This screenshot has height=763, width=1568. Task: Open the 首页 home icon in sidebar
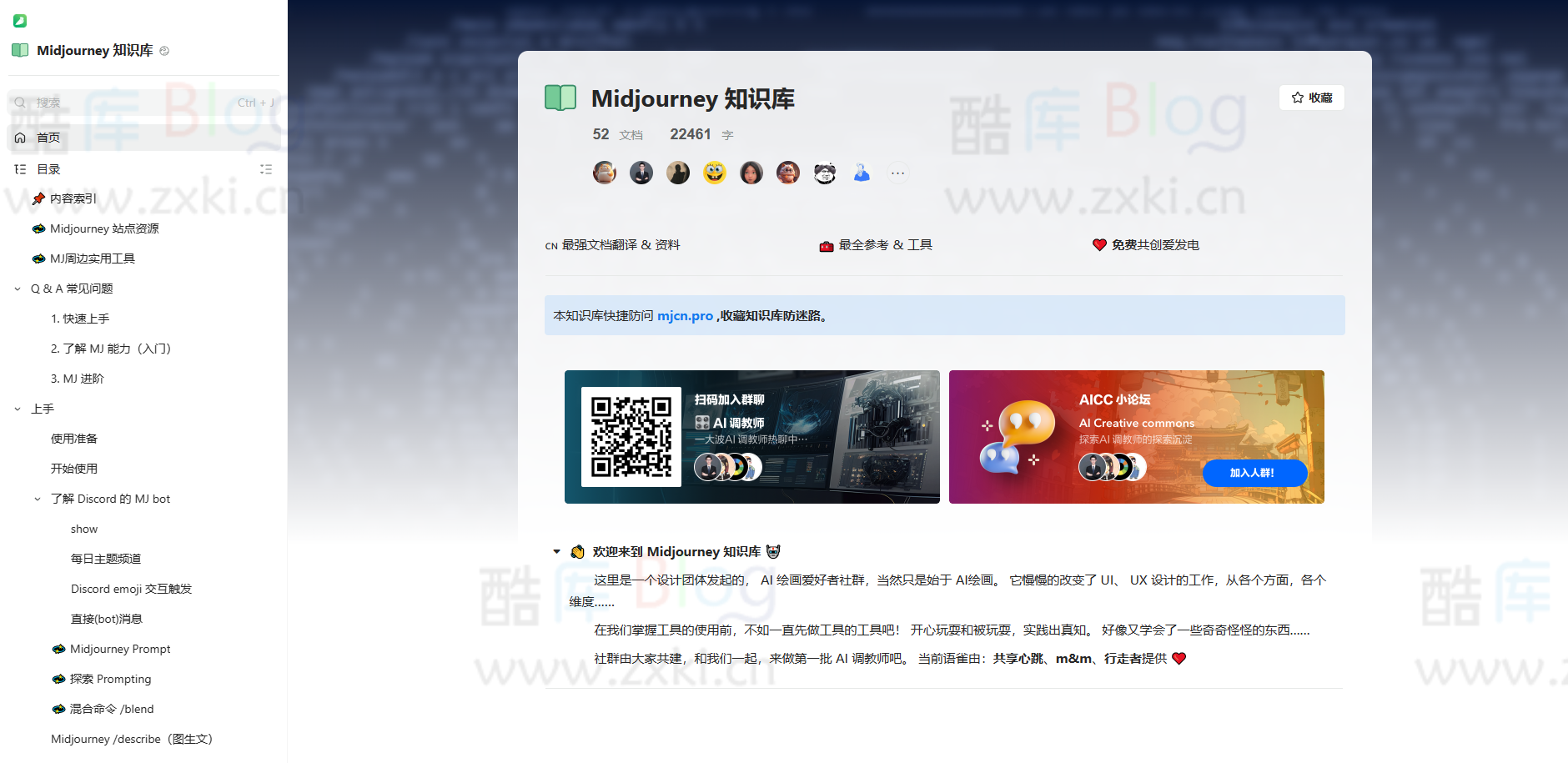[20, 138]
